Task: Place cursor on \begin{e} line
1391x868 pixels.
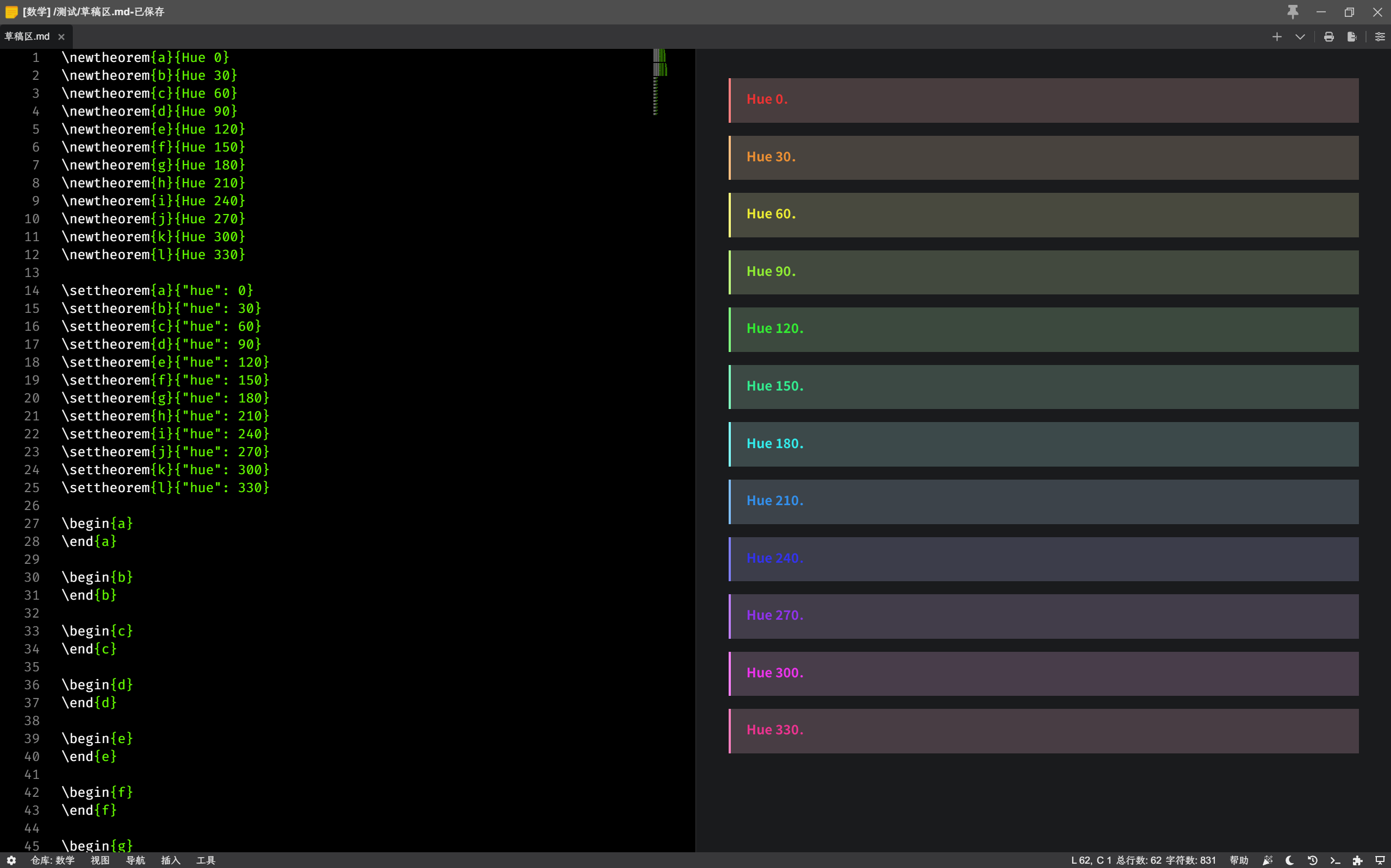Action: coord(98,738)
